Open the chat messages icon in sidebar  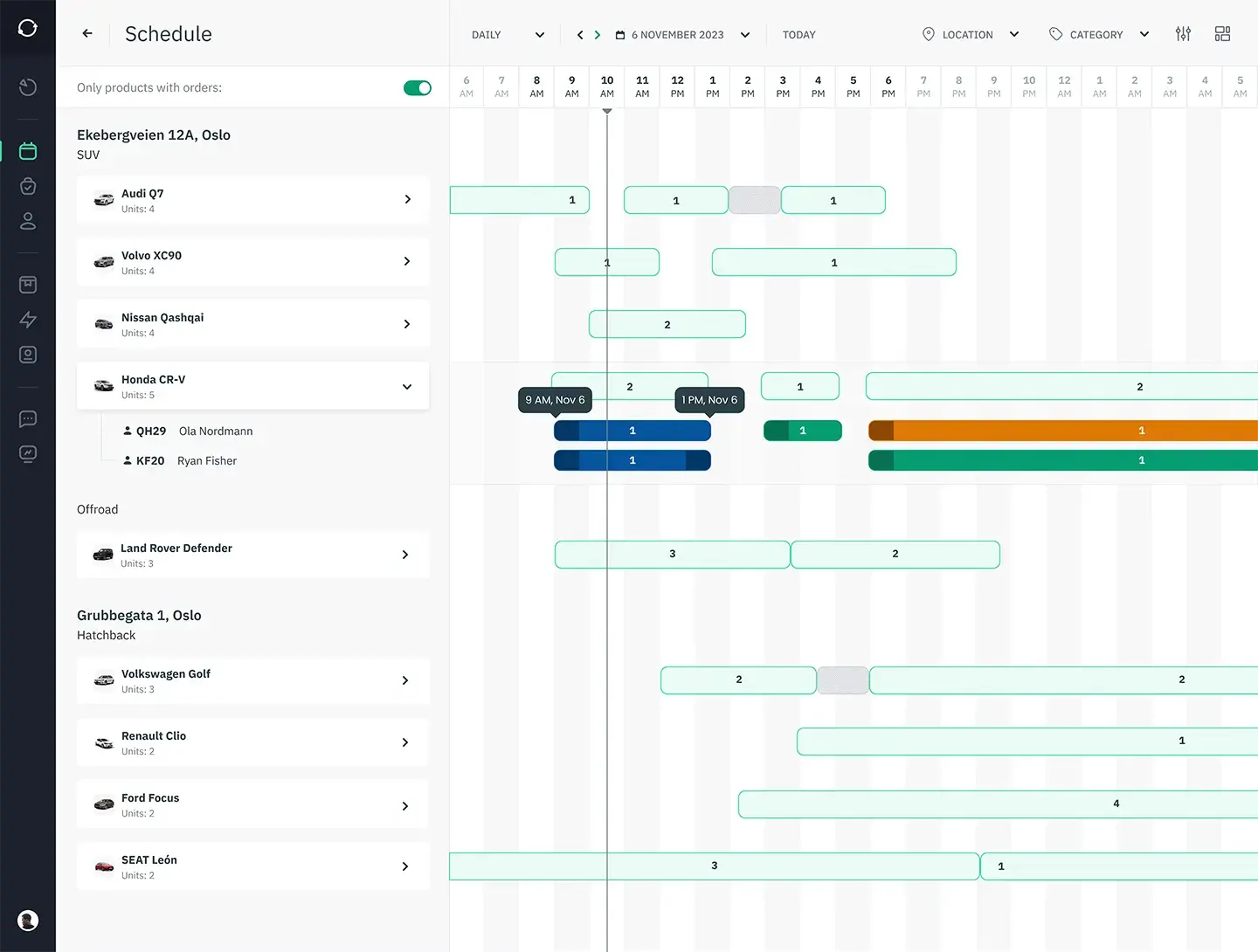[x=28, y=419]
